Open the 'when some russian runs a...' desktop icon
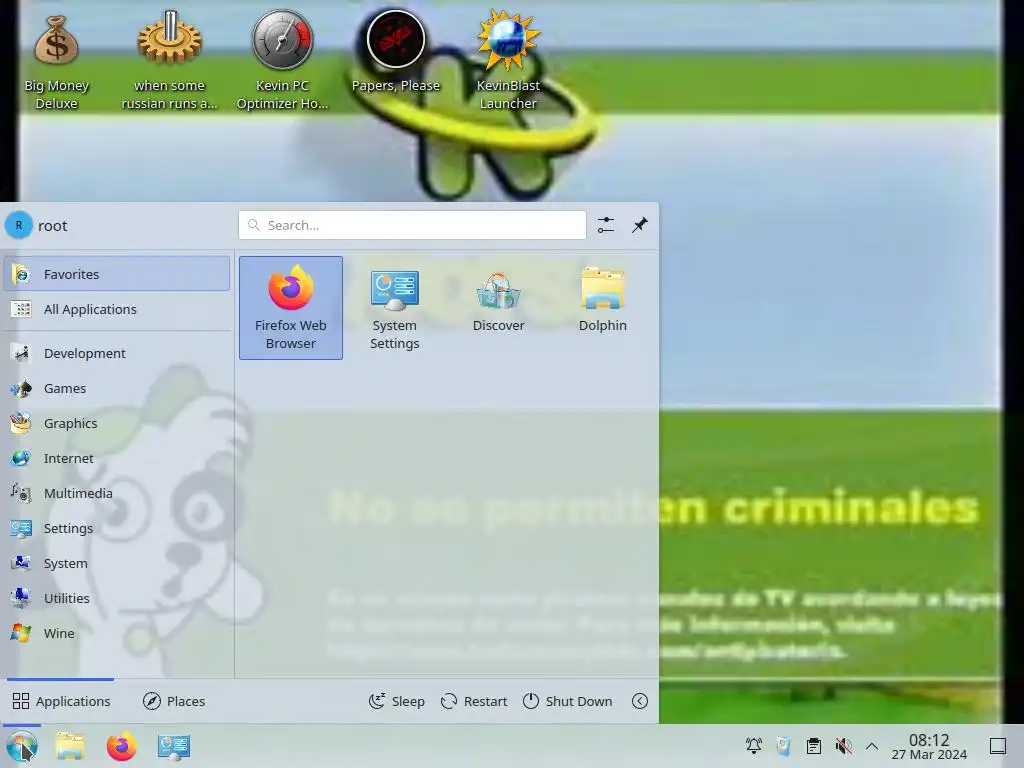 [169, 60]
